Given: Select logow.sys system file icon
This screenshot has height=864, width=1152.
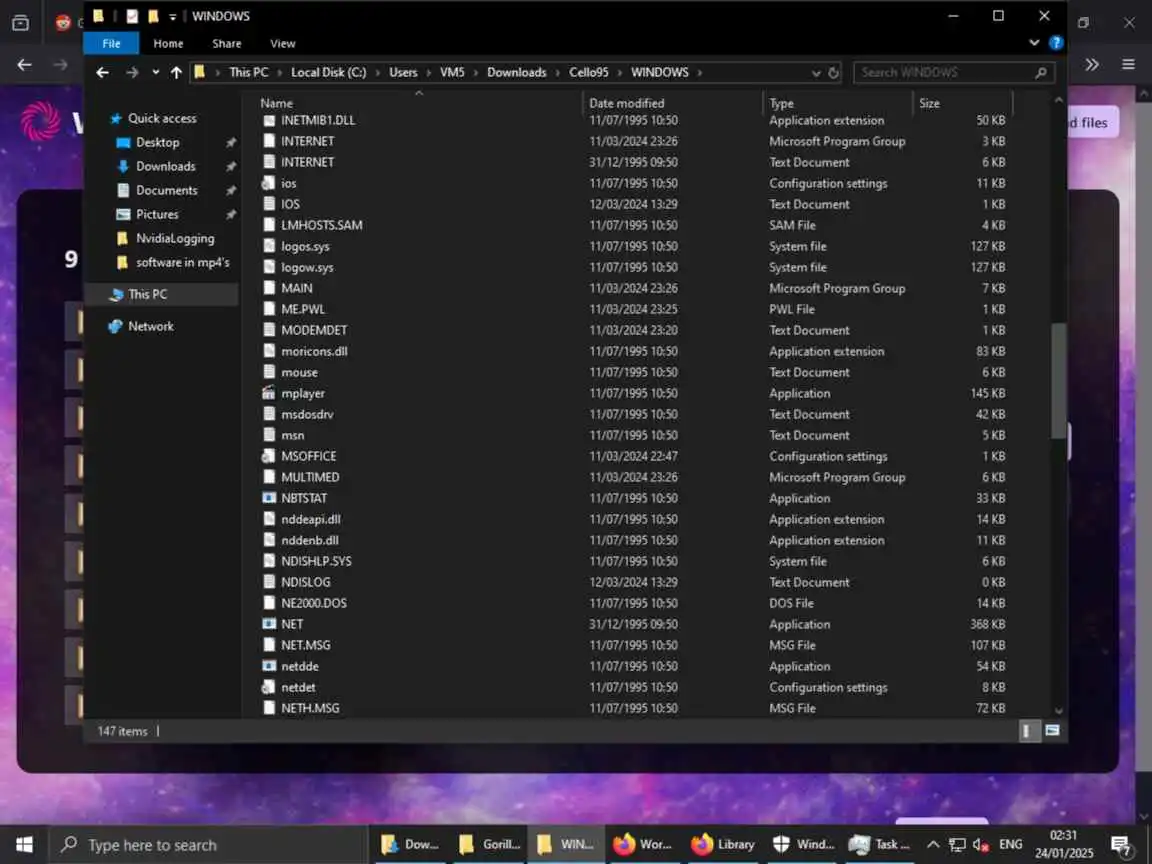Looking at the screenshot, I should (269, 267).
